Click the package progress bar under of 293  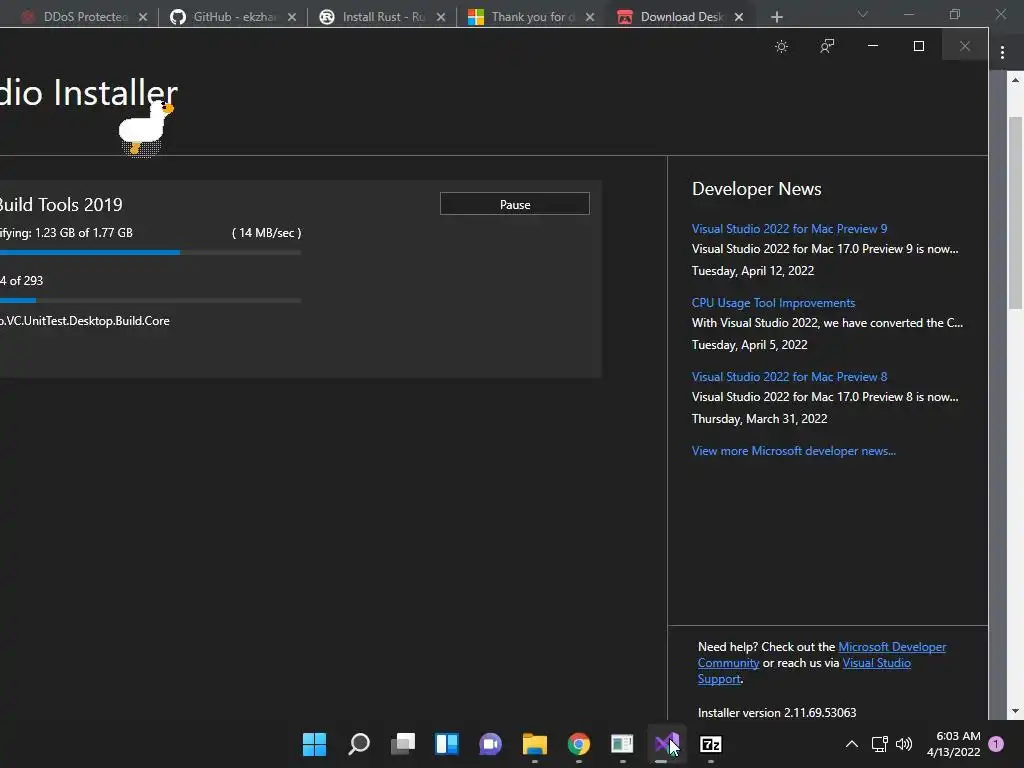coord(150,300)
